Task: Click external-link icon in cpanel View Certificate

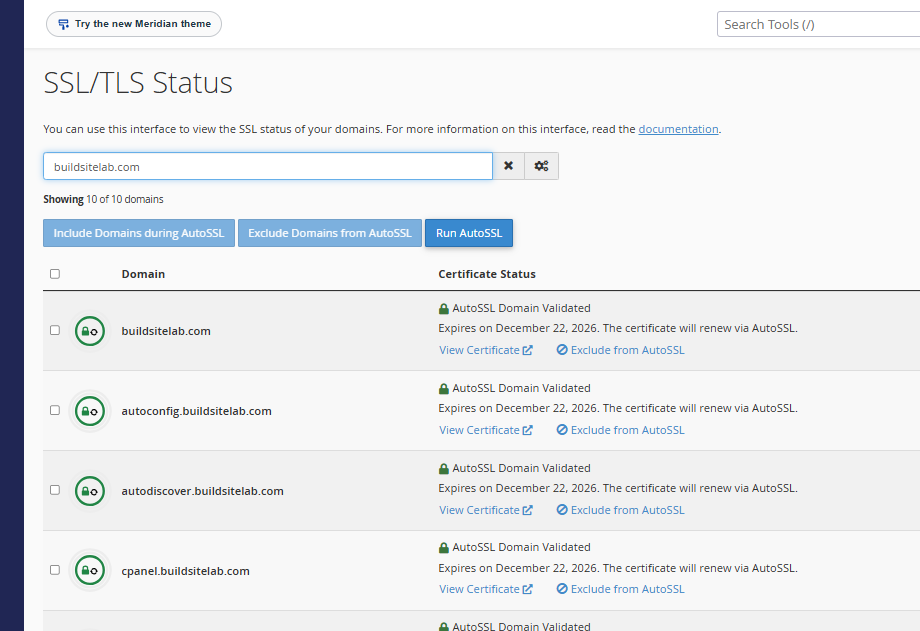Action: coord(527,589)
